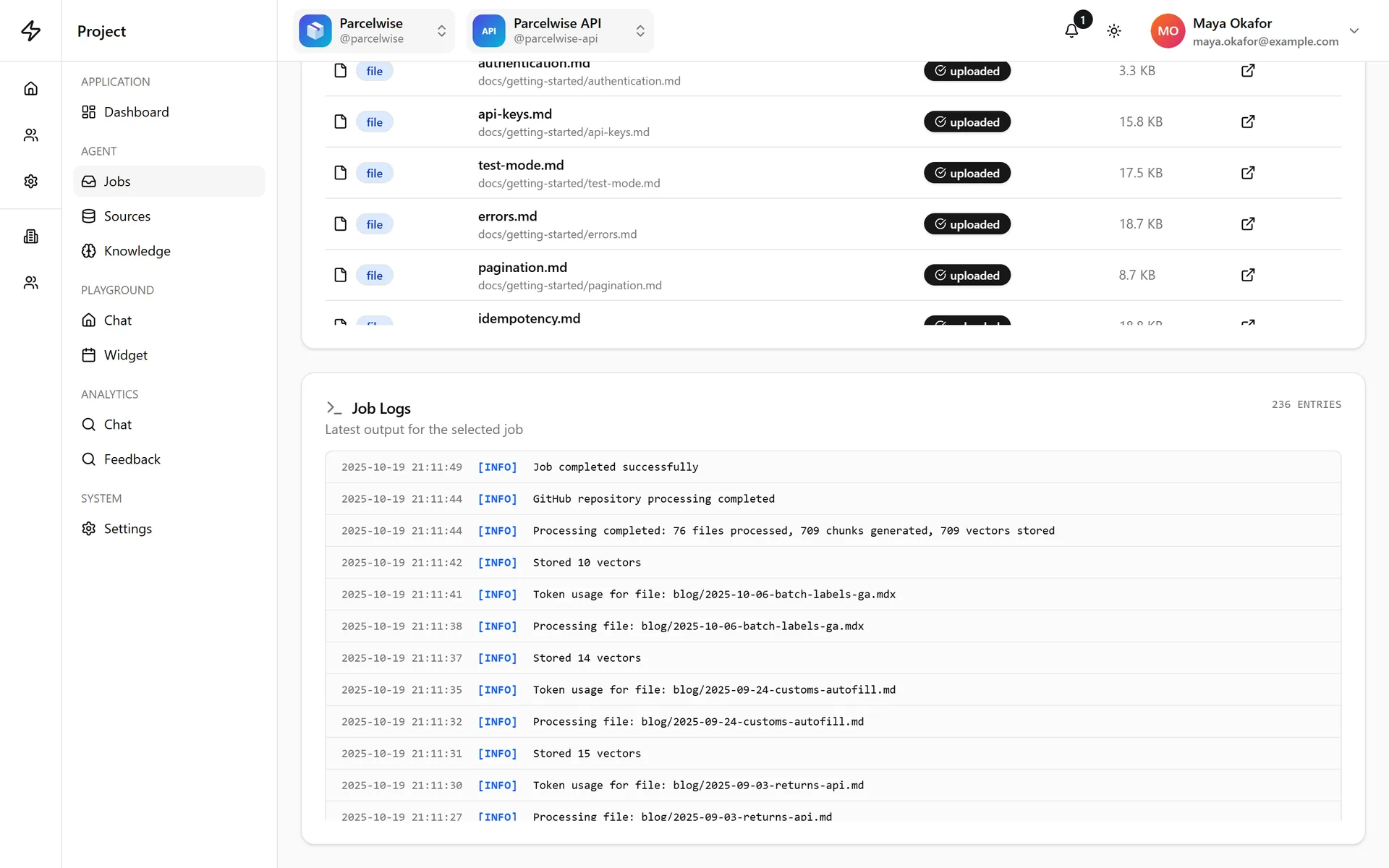The height and width of the screenshot is (868, 1389).
Task: Click the 17.5 KB size value
Action: tap(1141, 173)
